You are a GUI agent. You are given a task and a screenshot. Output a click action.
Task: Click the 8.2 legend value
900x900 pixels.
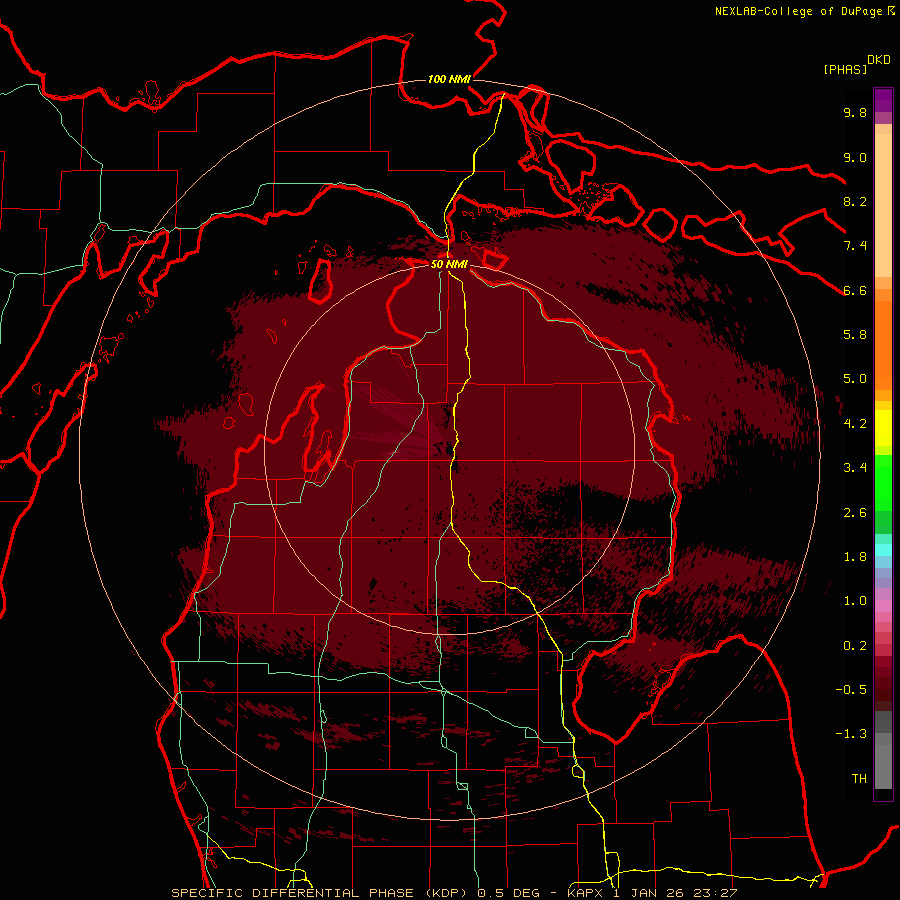[x=855, y=201]
